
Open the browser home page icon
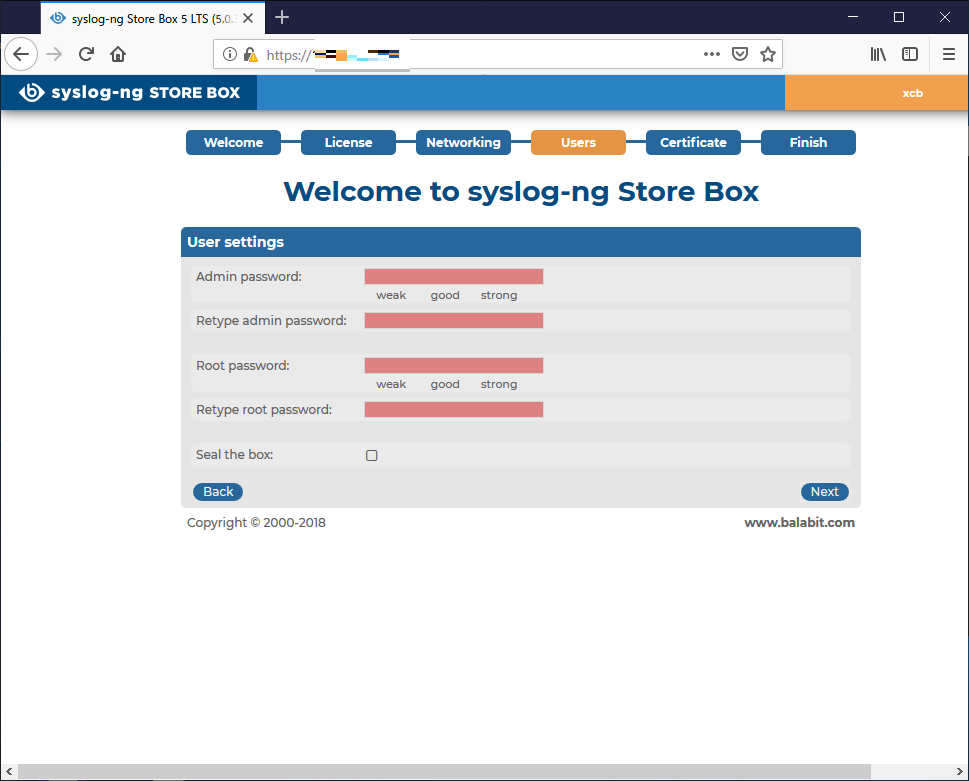(118, 54)
